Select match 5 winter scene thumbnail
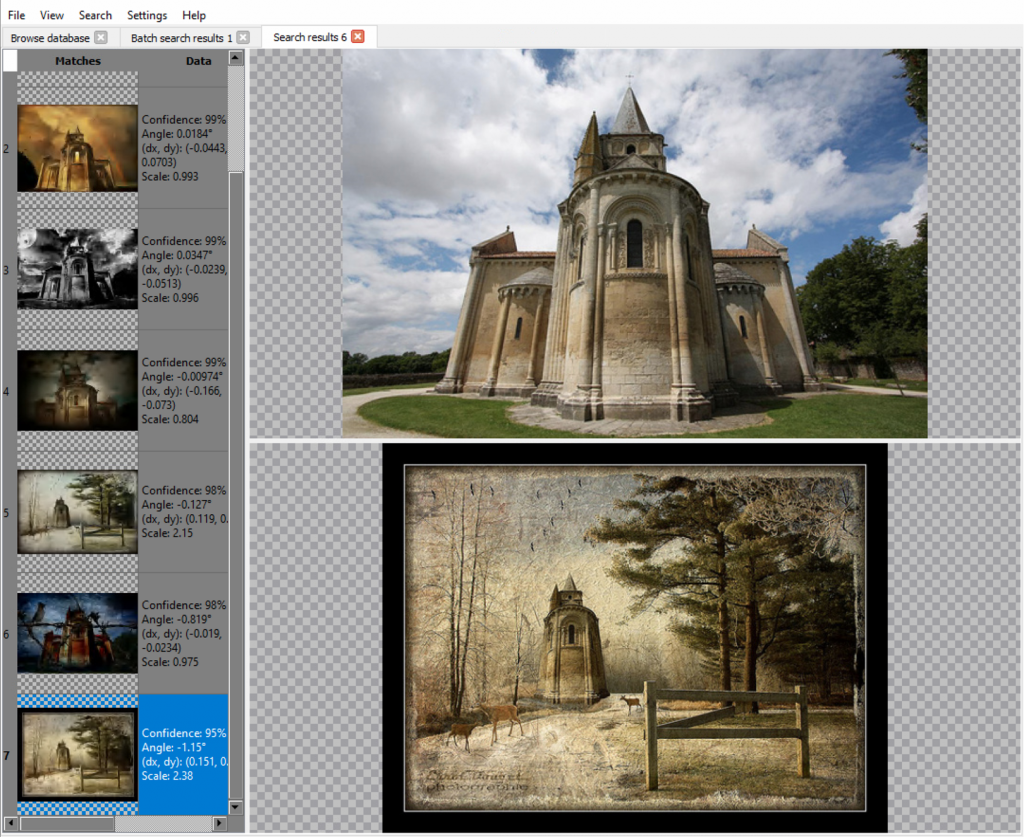This screenshot has height=837, width=1024. [77, 512]
